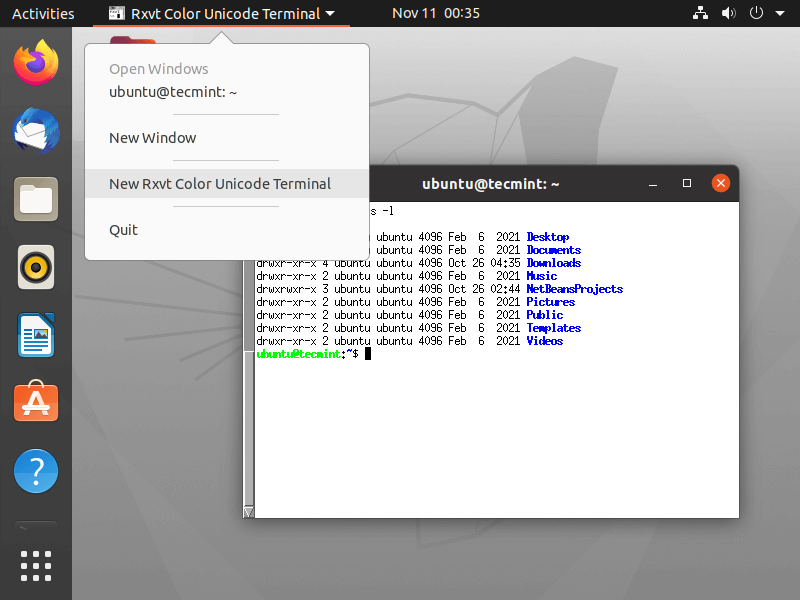800x600 pixels.
Task: Show Applications grid at dock bottom
Action: 36,566
